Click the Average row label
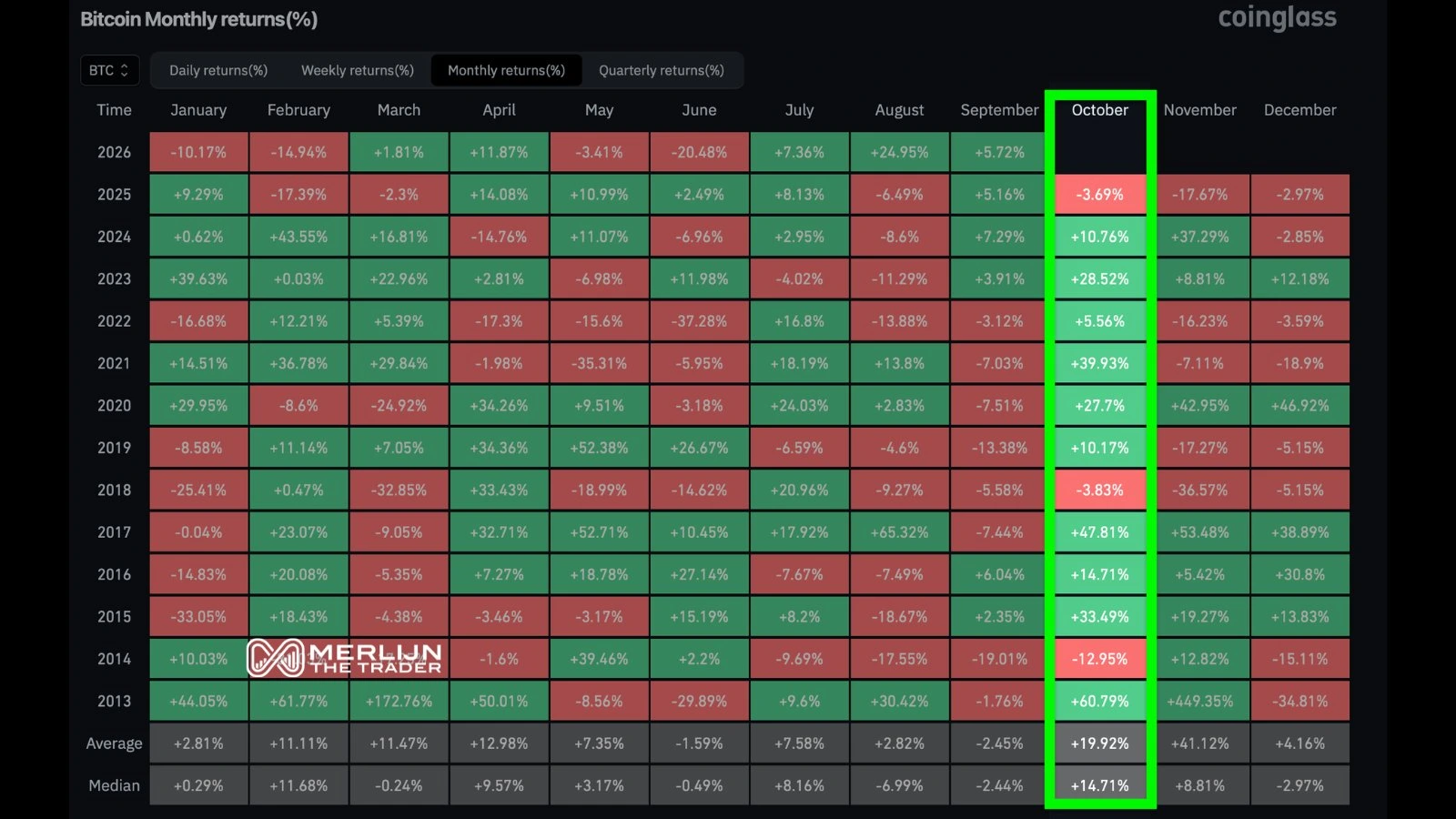1456x819 pixels. [115, 743]
